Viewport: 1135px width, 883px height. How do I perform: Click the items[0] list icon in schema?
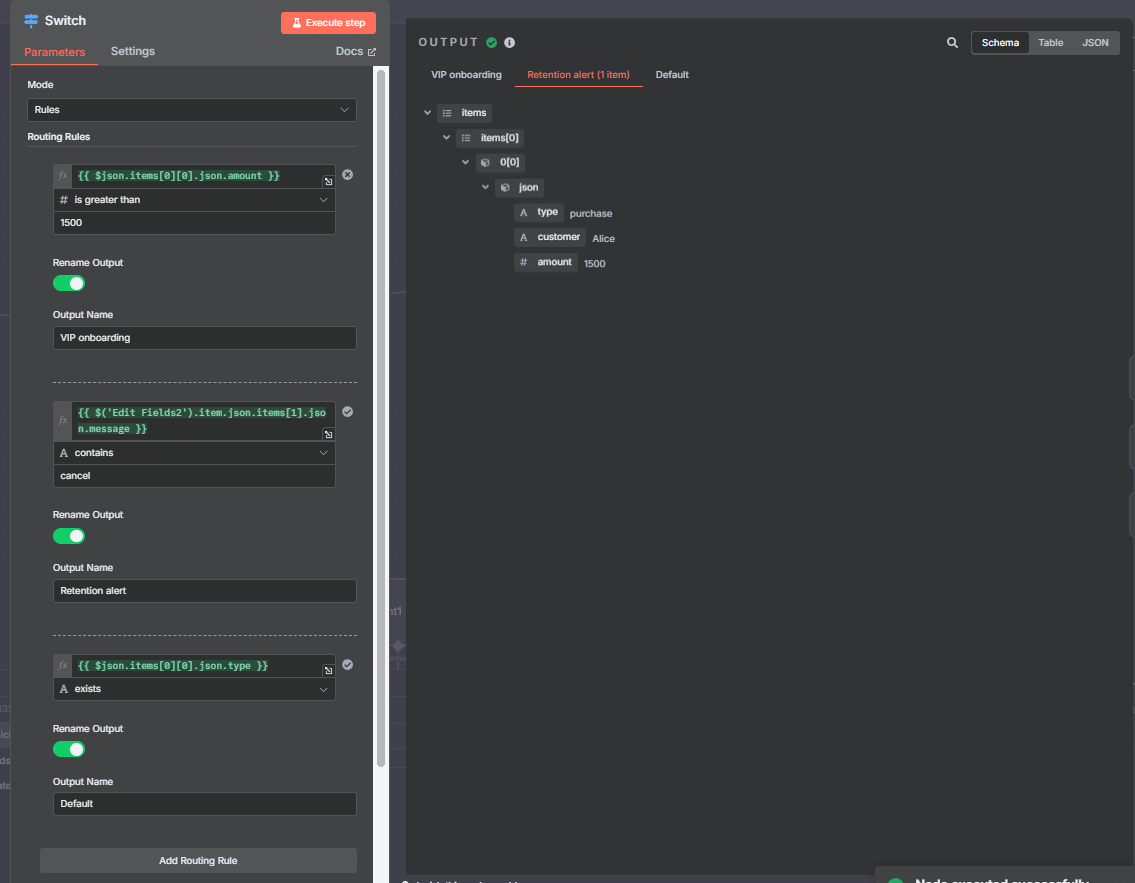pyautogui.click(x=466, y=138)
